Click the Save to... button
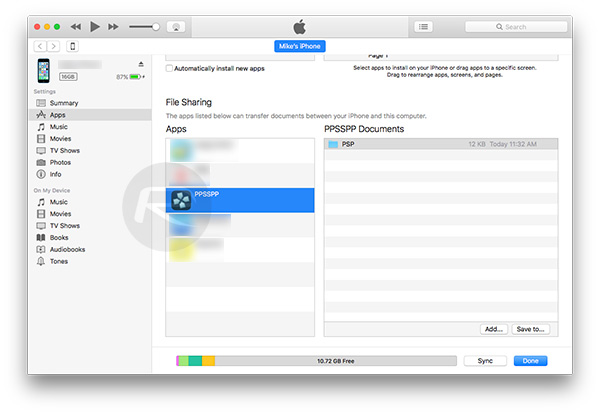 [x=530, y=328]
